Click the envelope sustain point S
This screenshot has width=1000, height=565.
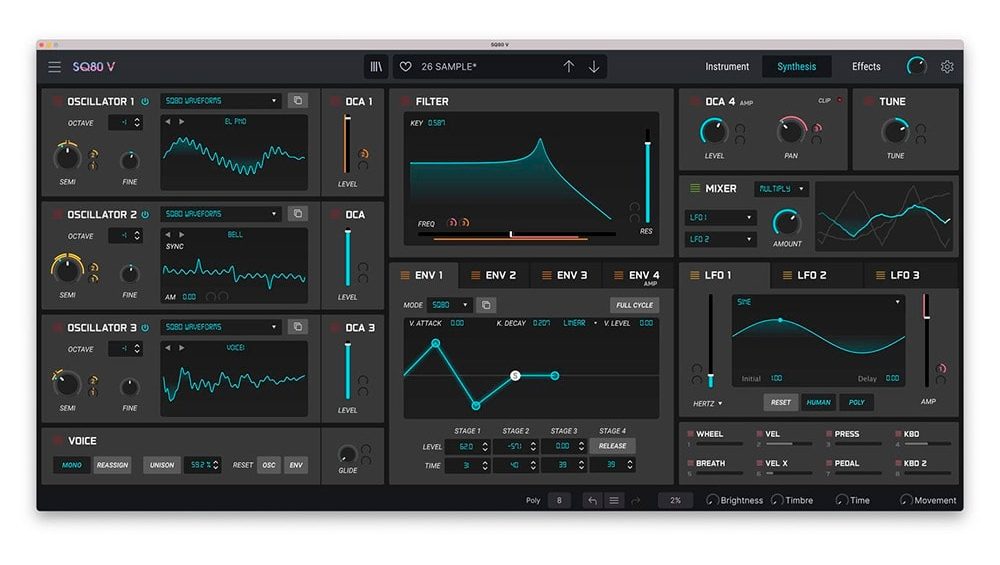pos(515,376)
